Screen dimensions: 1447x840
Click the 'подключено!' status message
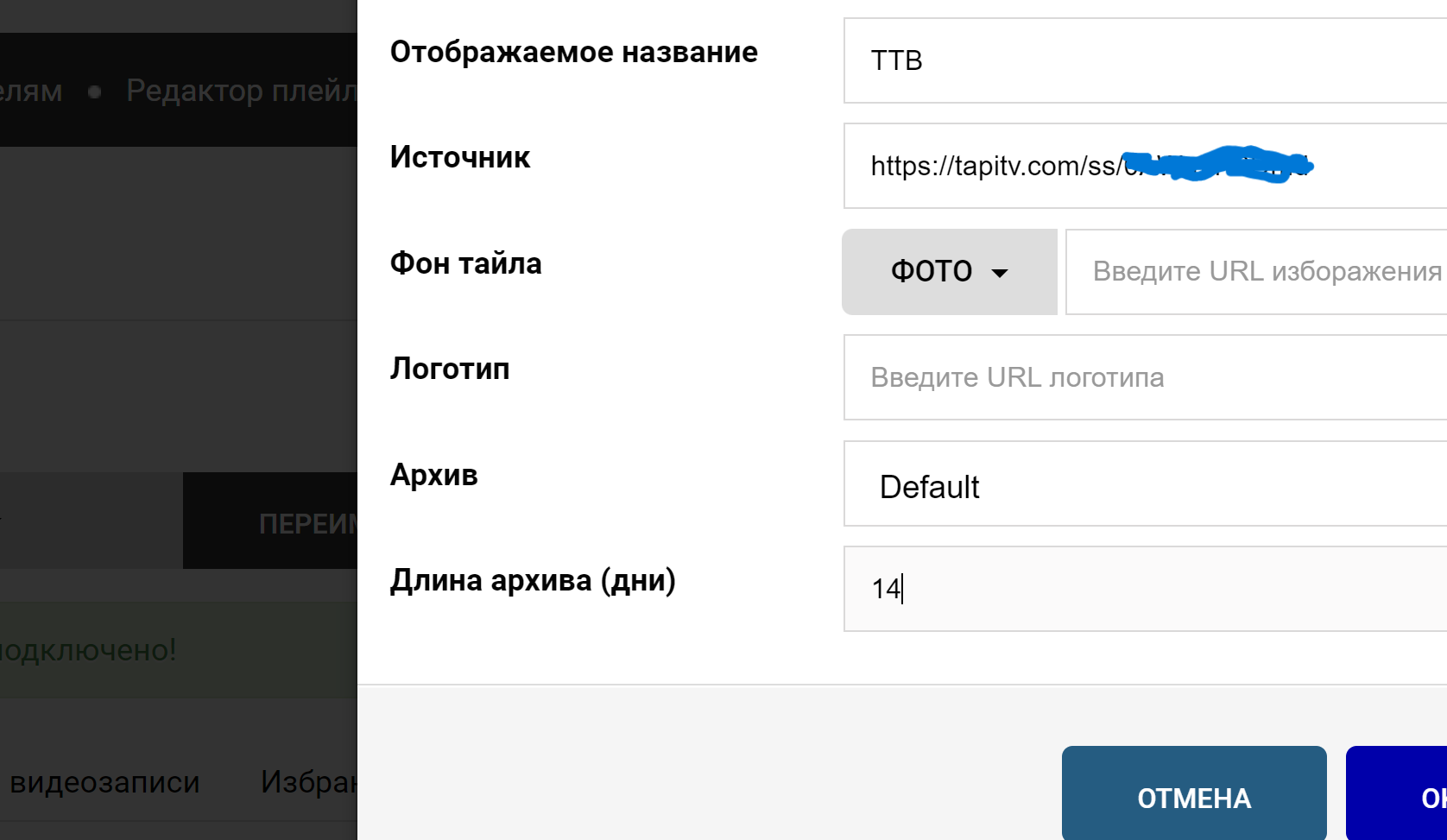(88, 650)
